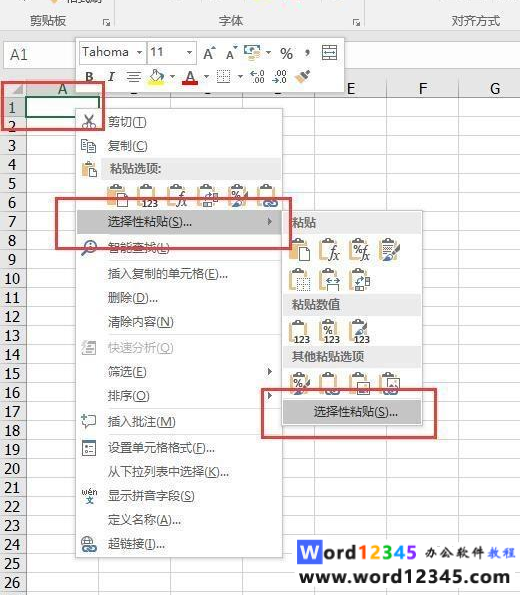This screenshot has height=595, width=520.
Task: Choose 复制(C) from context menu
Action: coord(179,146)
